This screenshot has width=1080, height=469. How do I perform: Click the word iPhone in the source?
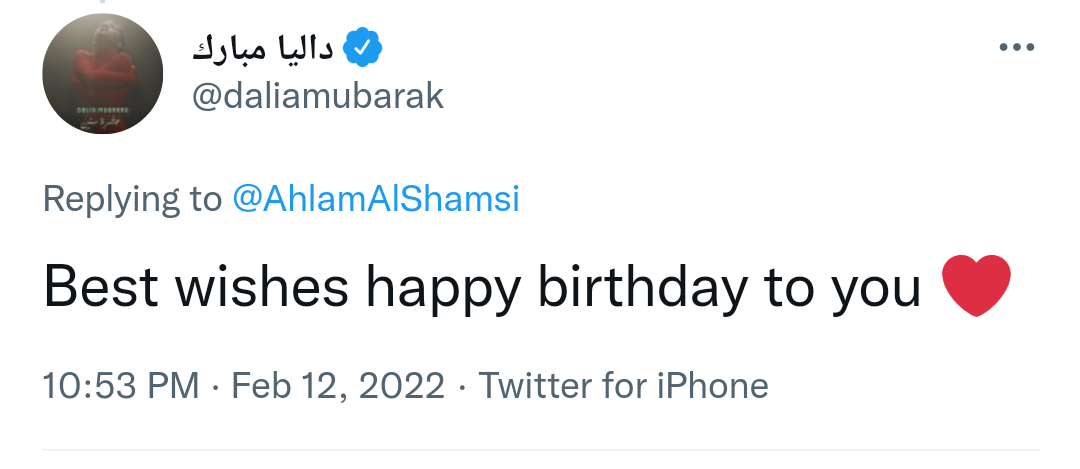712,385
